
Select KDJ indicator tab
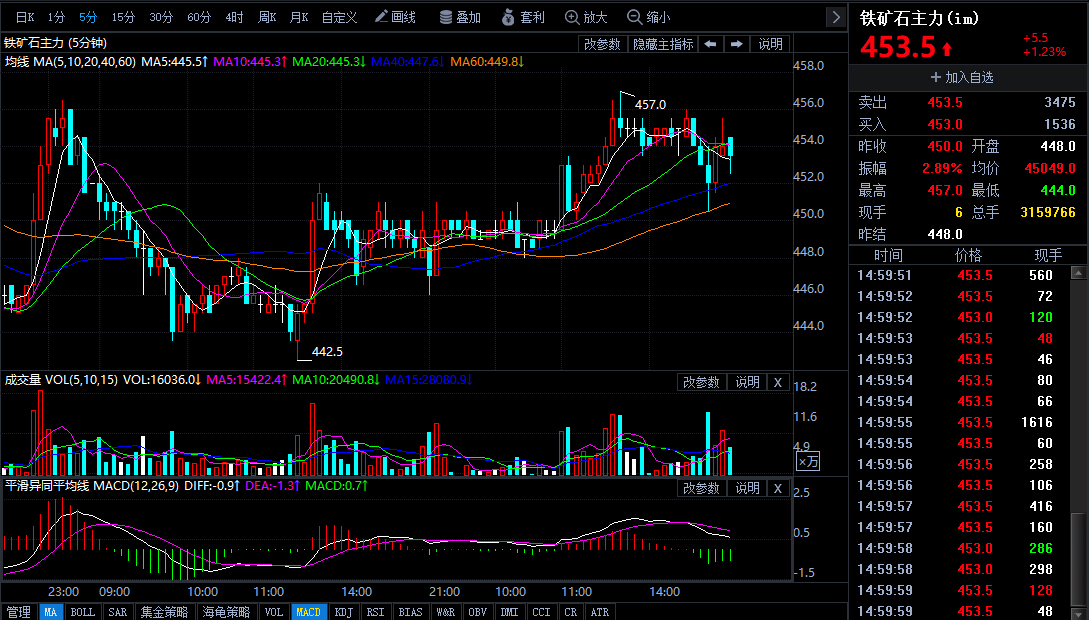344,612
